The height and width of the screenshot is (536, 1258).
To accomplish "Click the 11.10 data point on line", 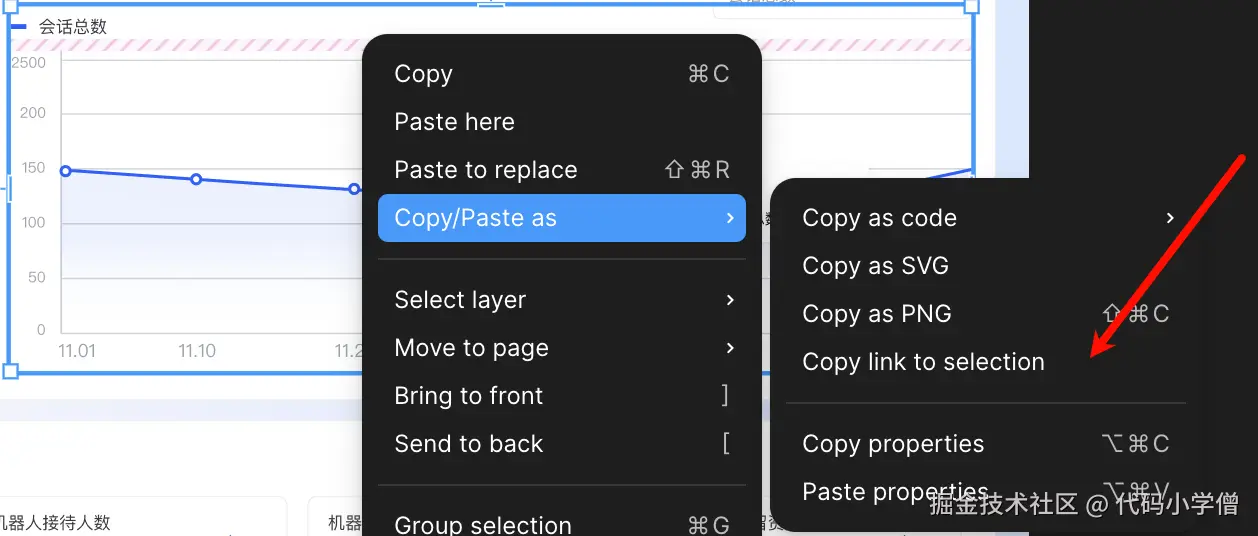I will tap(196, 180).
